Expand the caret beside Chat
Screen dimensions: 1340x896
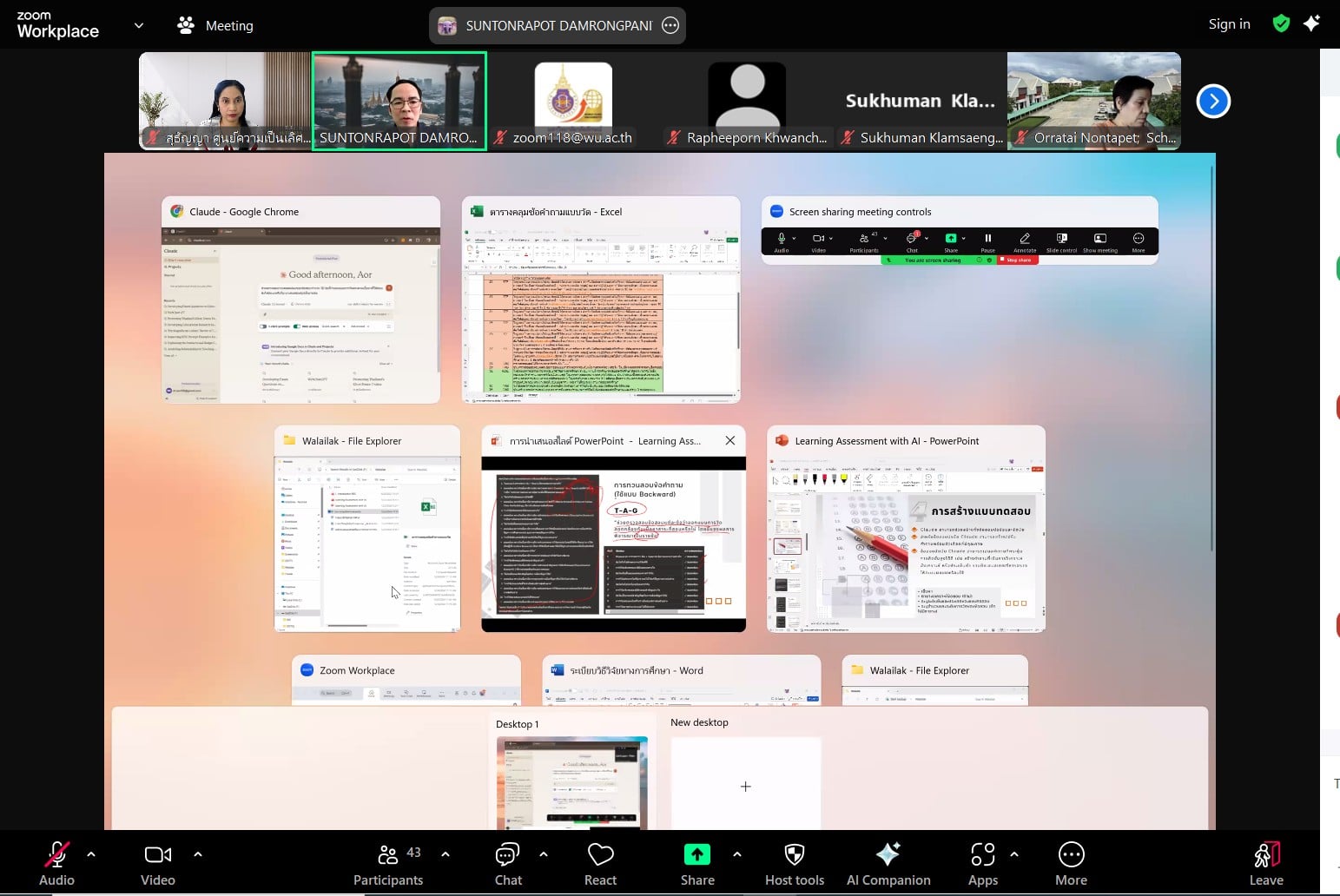(544, 854)
